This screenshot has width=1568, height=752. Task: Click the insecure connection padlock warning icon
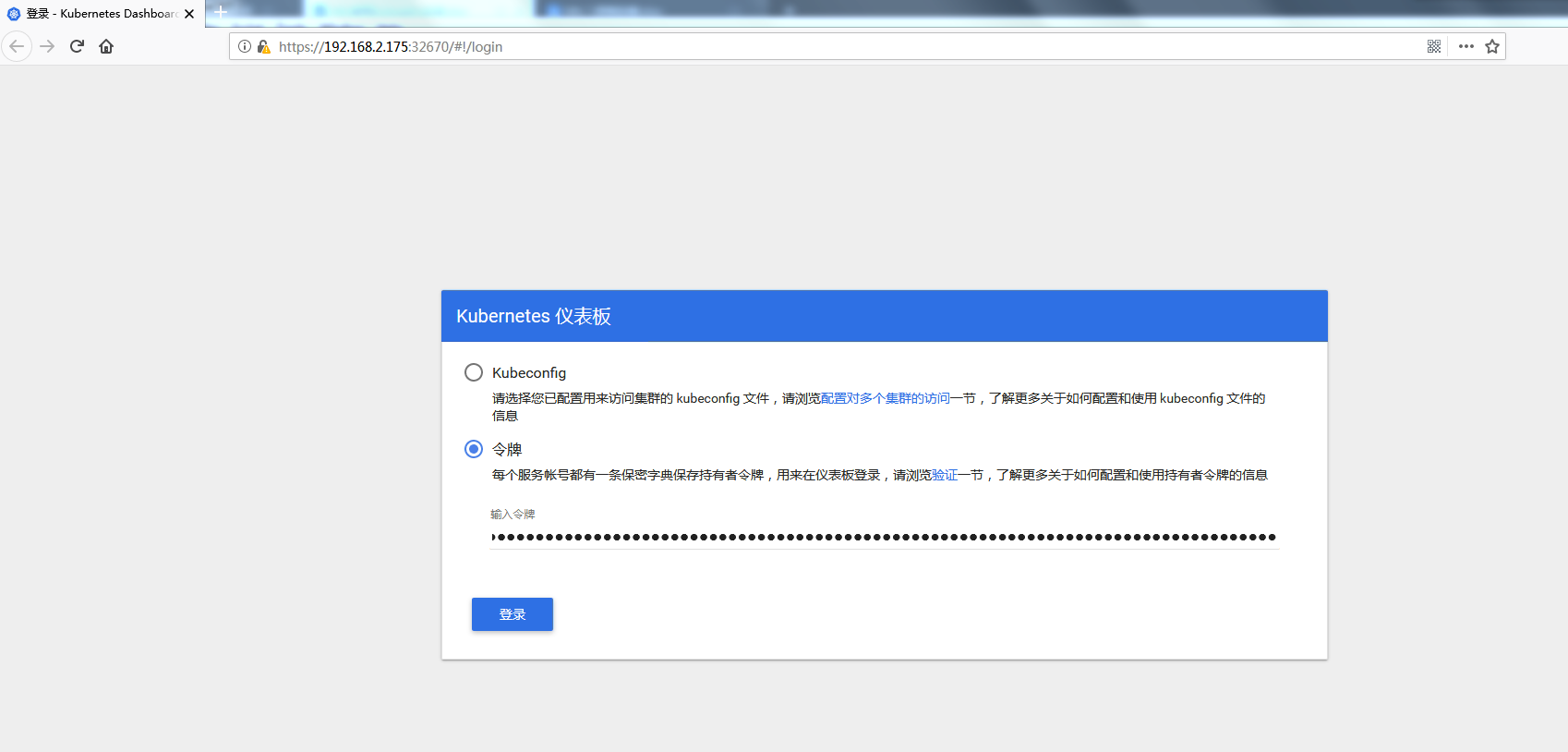click(263, 46)
